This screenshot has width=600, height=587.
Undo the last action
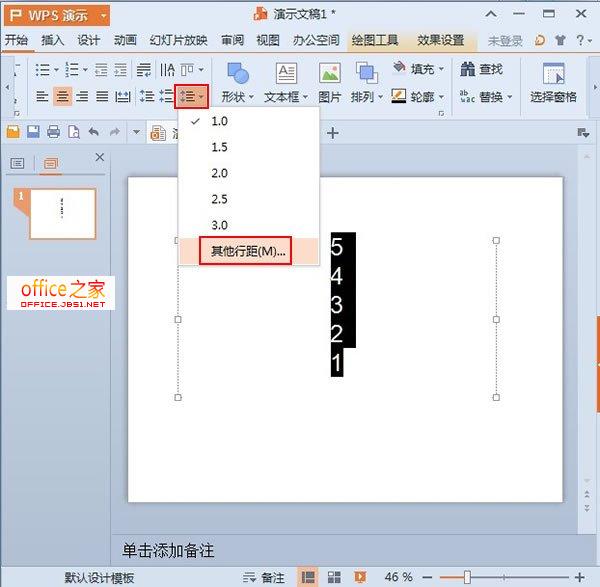94,132
